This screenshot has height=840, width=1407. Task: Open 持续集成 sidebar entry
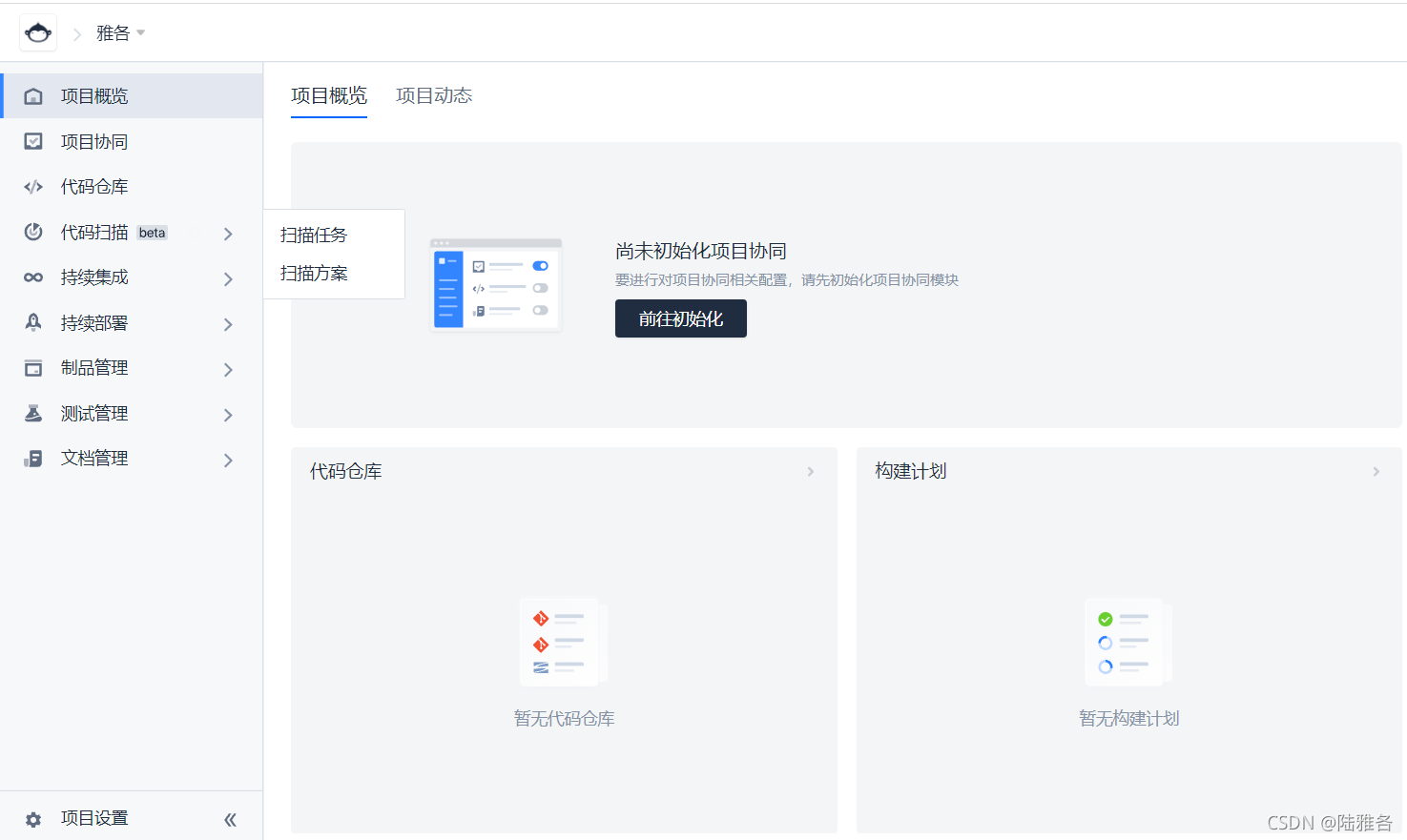[132, 277]
